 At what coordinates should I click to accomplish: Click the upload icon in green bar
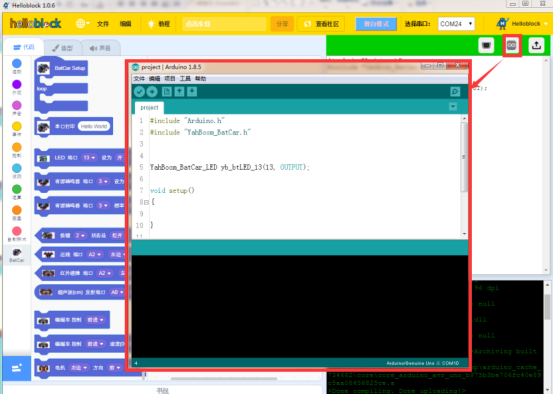coord(536,45)
